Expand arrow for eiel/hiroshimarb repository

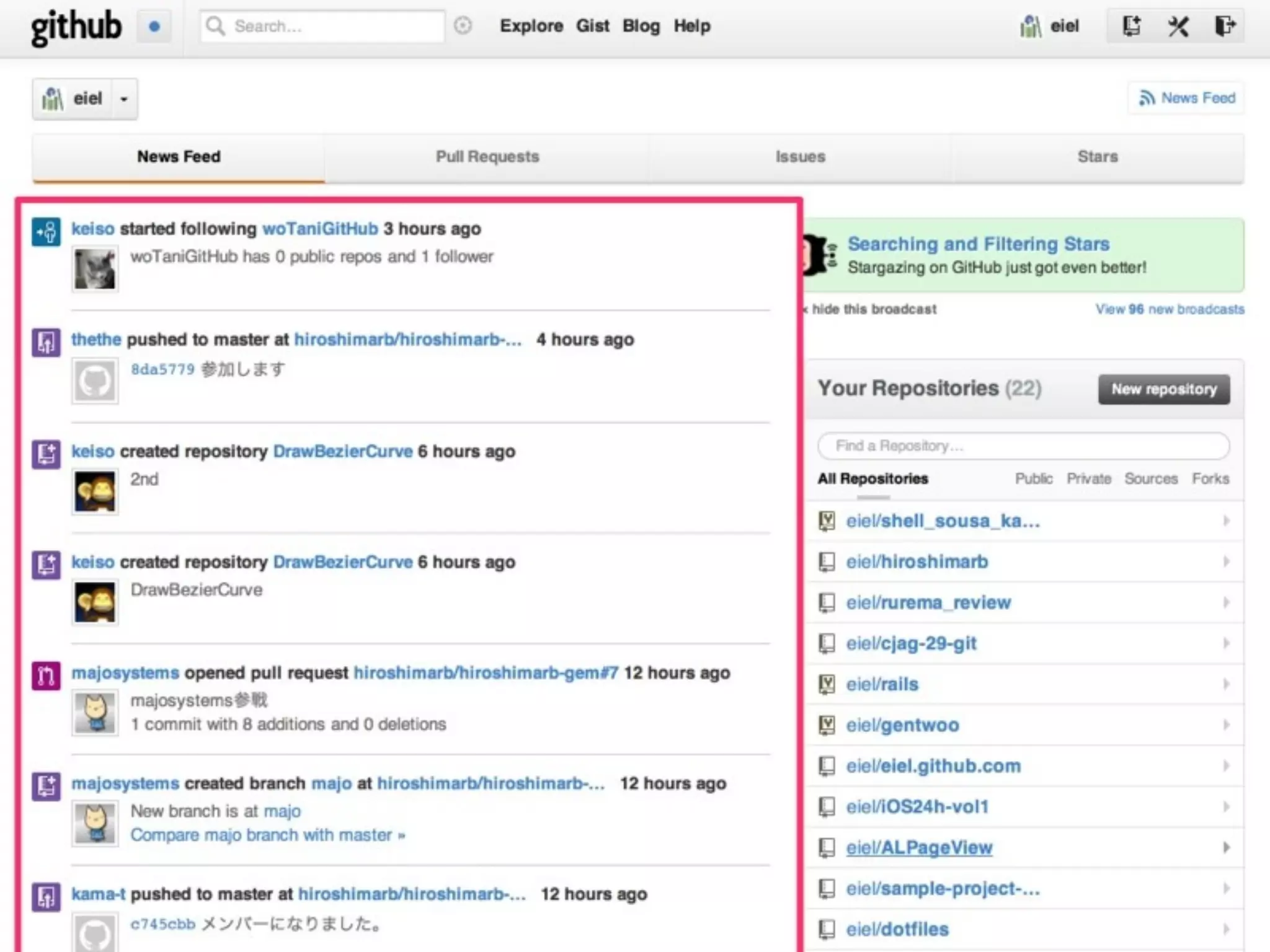tap(1226, 562)
